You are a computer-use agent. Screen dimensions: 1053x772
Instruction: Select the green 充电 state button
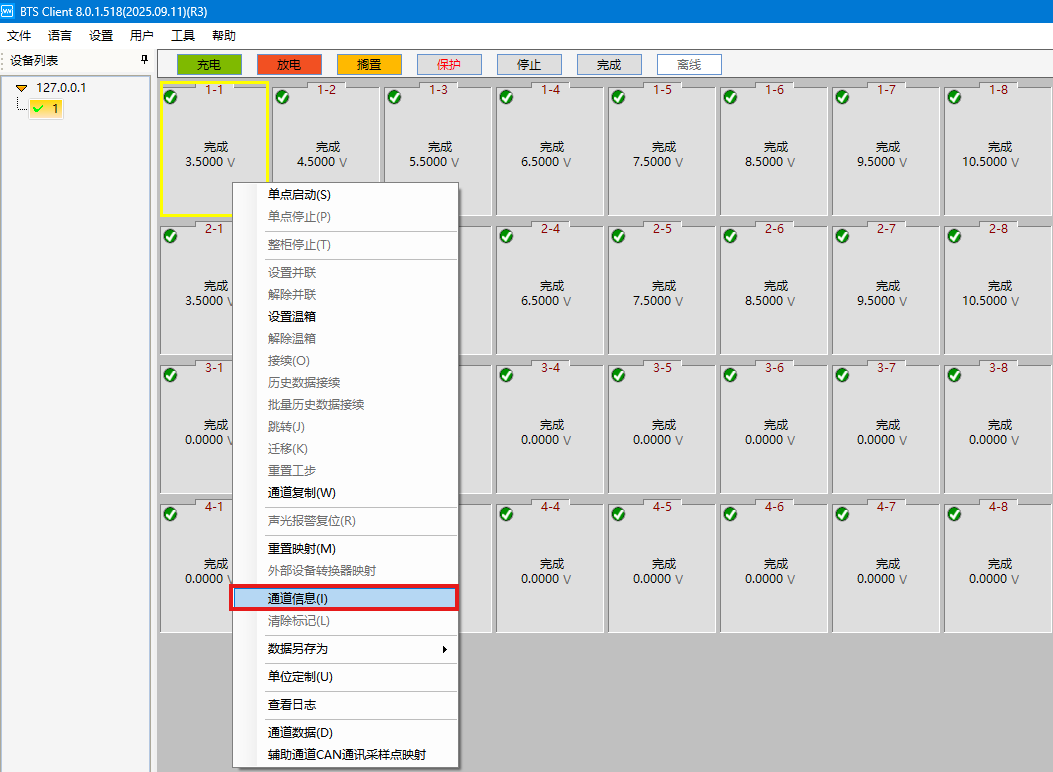click(x=208, y=63)
